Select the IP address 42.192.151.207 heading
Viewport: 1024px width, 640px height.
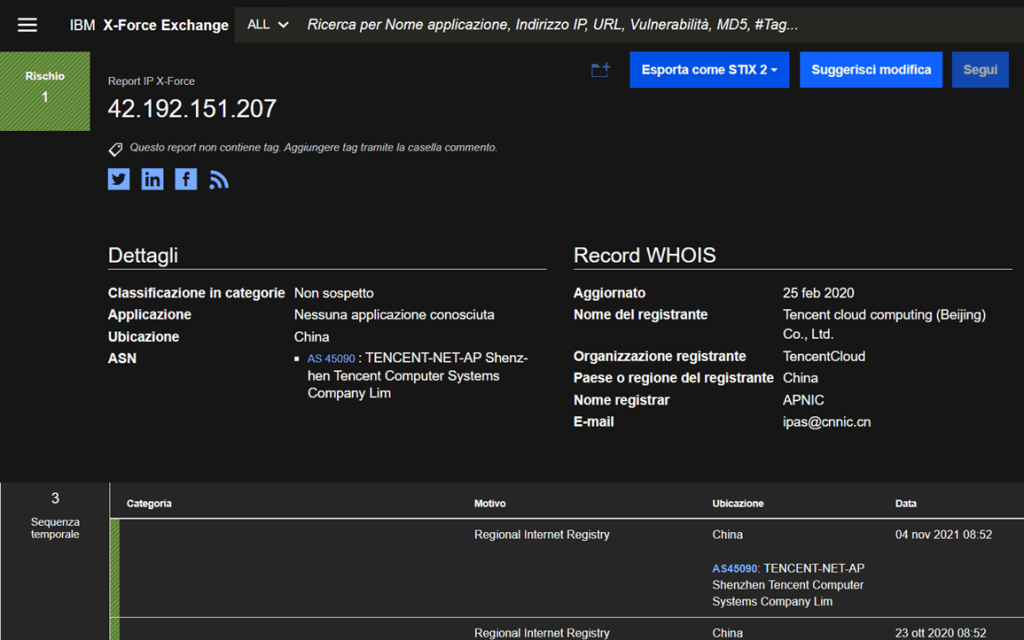click(192, 108)
